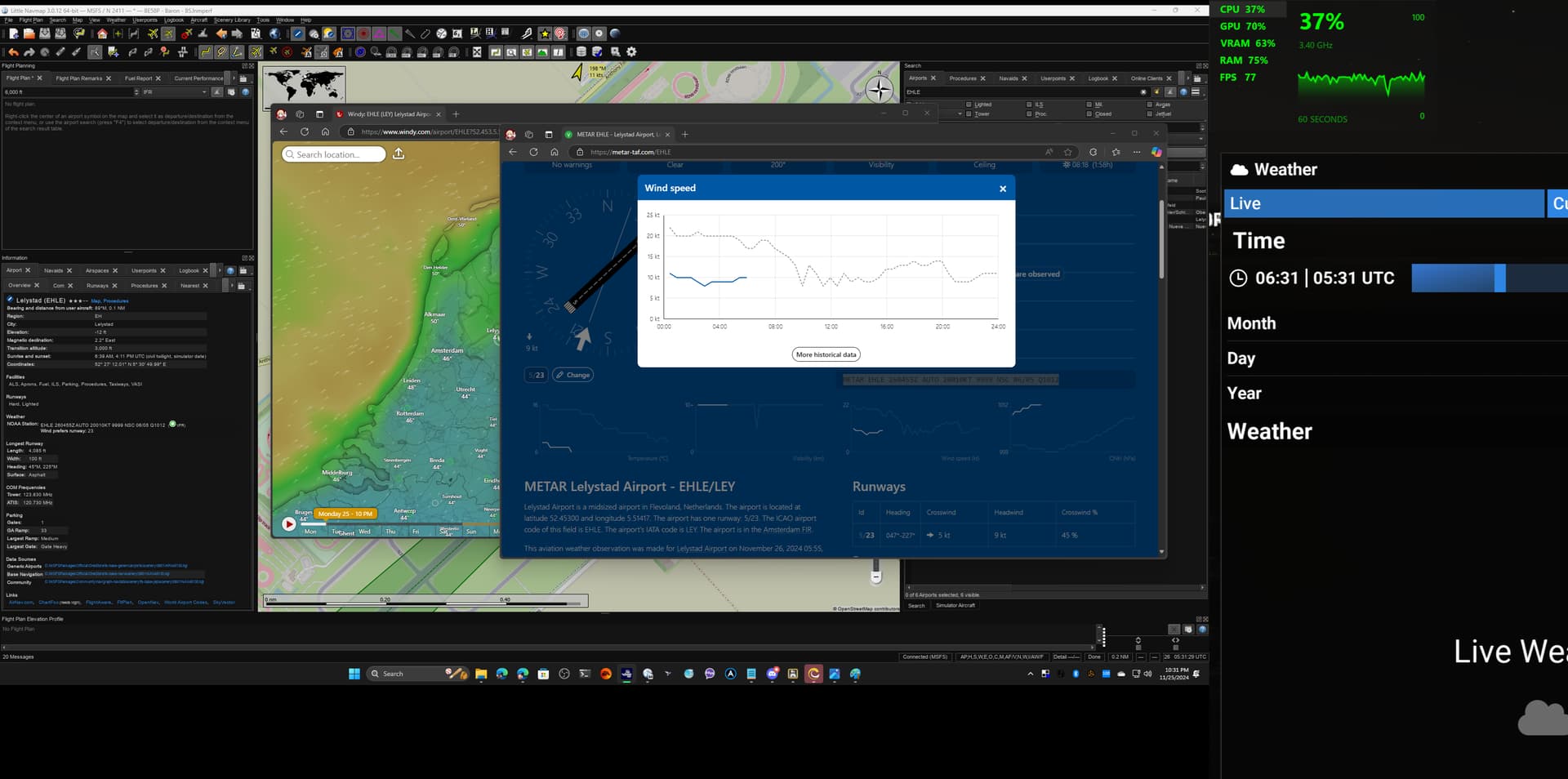This screenshot has height=779, width=1568.
Task: Click the Windy Search location field
Action: tap(333, 154)
